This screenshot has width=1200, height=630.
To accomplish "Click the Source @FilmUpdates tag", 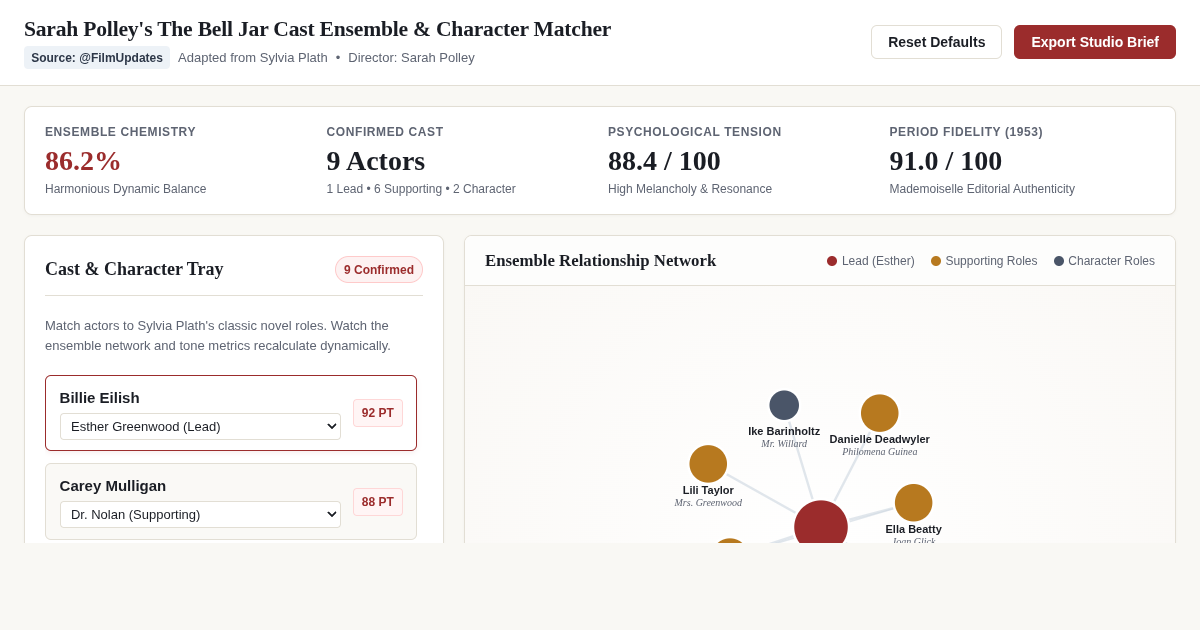I will coord(97,58).
